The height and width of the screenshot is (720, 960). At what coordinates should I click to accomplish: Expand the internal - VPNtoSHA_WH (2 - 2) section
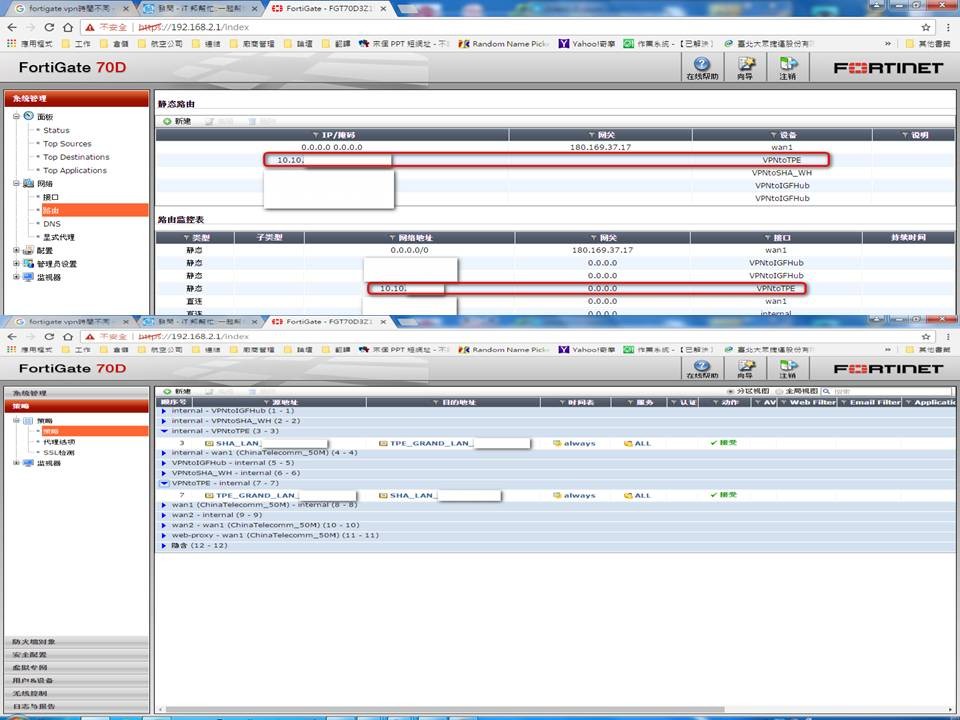click(163, 421)
